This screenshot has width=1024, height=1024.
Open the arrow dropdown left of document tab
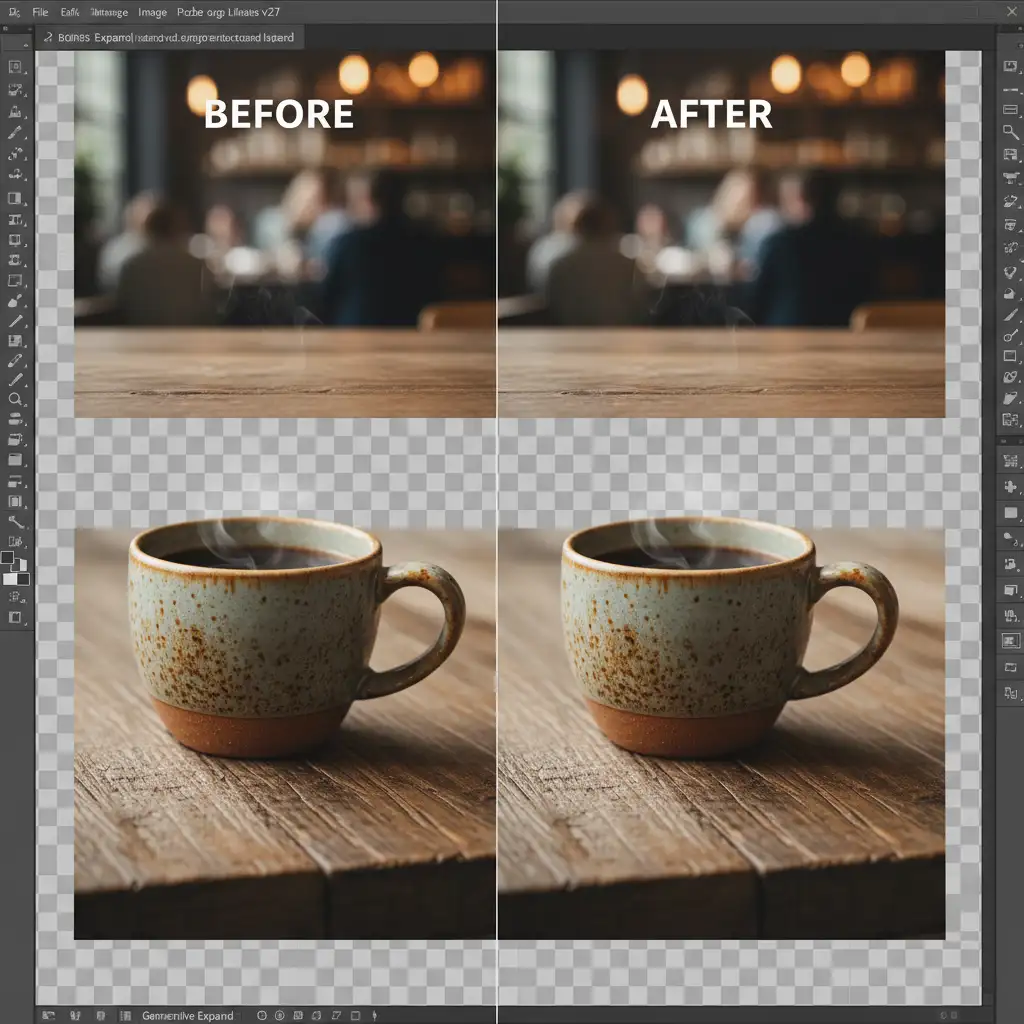[46, 38]
